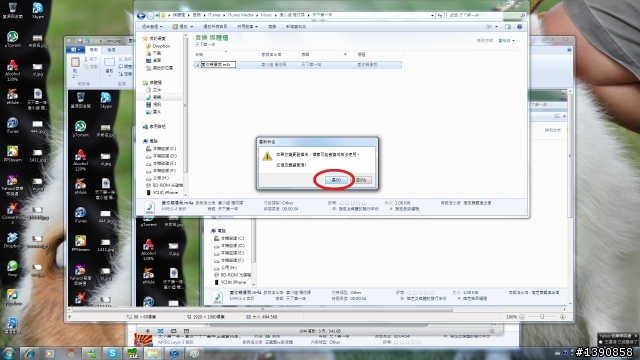Click Paint's zoom in plus button
640x360 pixels.
coord(563,317)
